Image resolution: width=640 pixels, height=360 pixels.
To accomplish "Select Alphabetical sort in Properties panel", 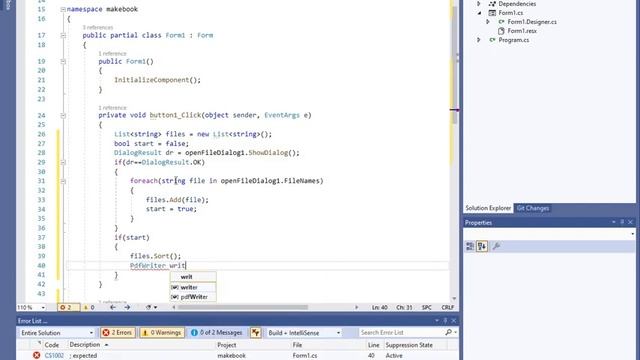I will pos(482,246).
